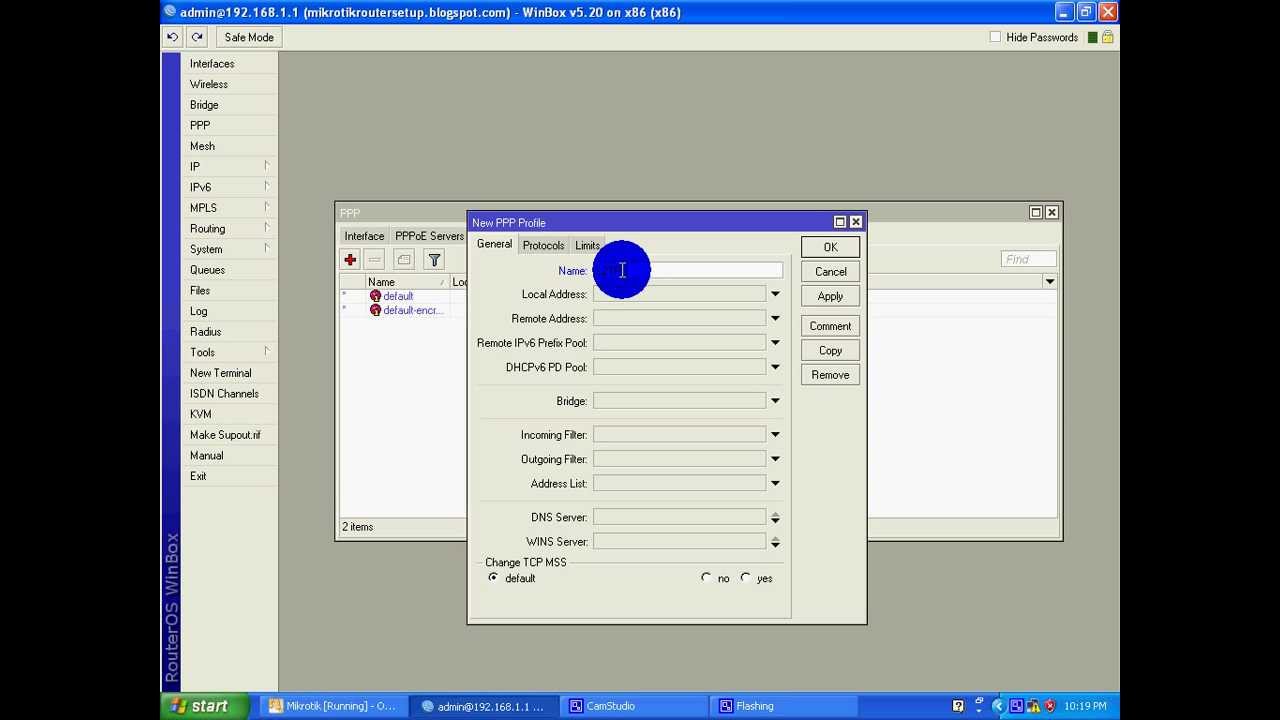
Task: Click the default profile icon in PPP list
Action: [375, 296]
